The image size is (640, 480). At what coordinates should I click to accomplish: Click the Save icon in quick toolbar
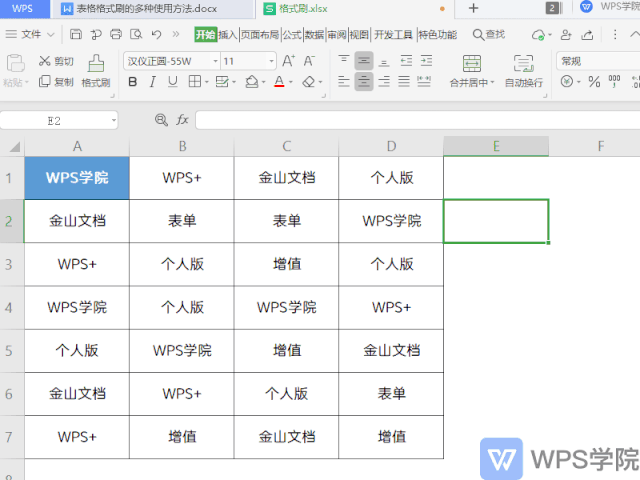[x=76, y=34]
